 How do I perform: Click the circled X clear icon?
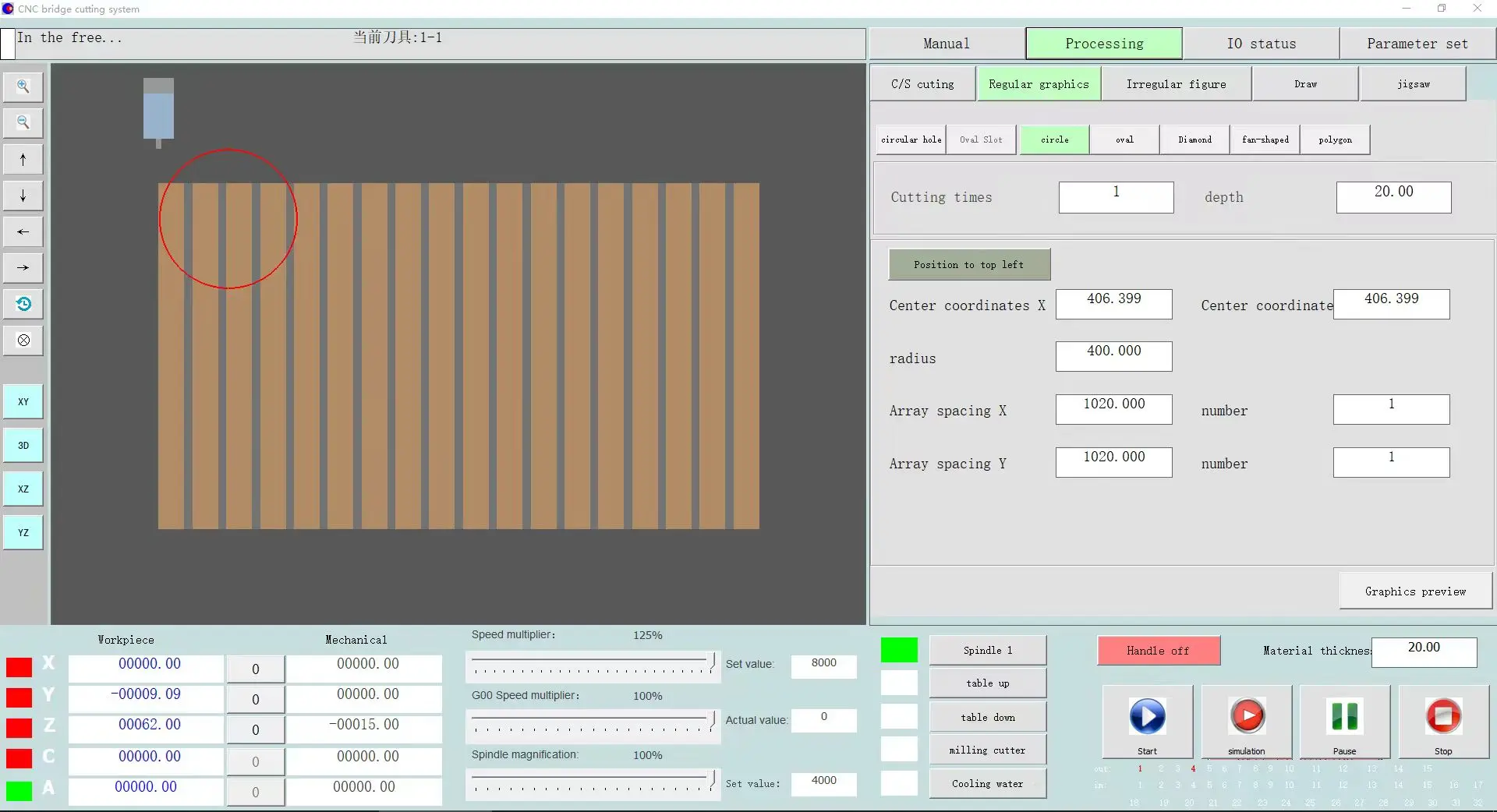[23, 341]
